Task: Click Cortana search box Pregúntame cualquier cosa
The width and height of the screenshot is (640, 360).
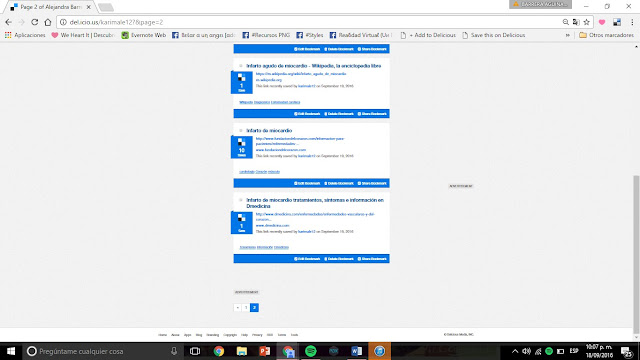Action: [x=102, y=351]
